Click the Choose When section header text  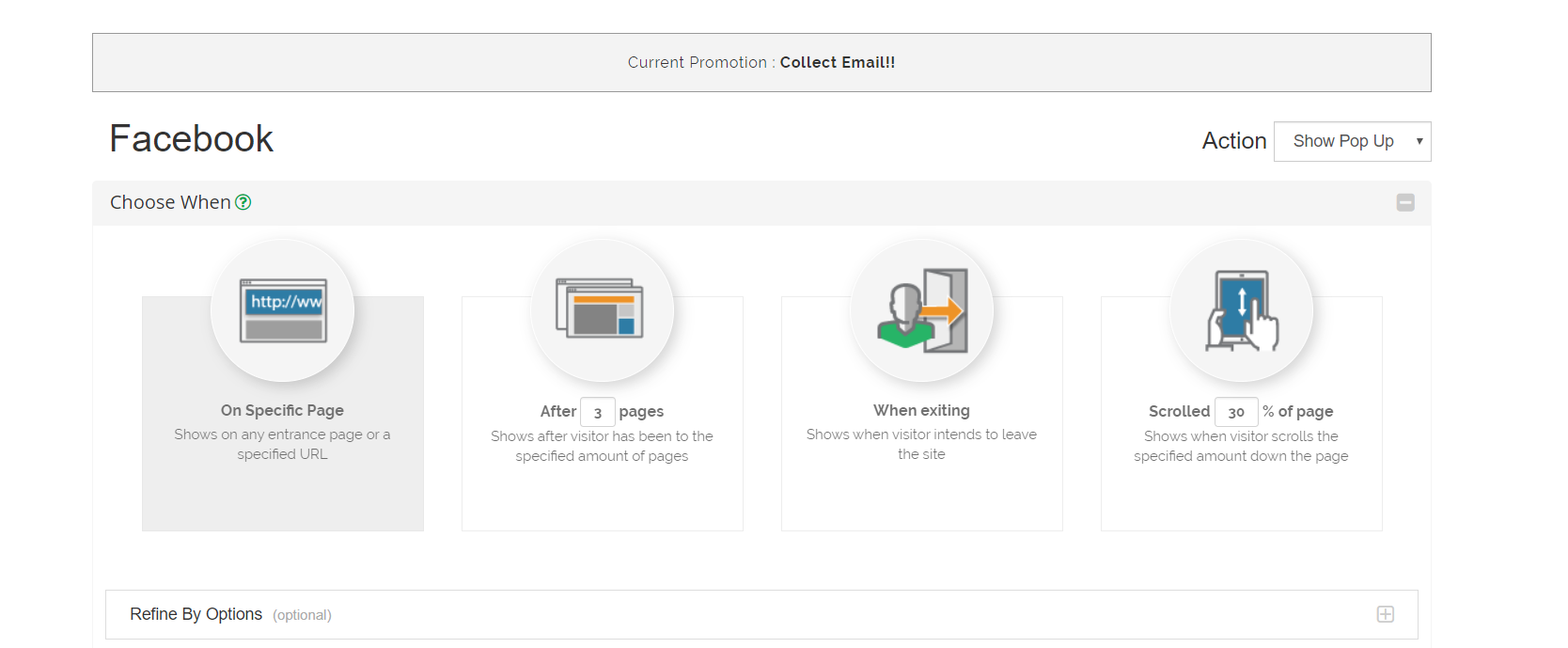coord(170,202)
